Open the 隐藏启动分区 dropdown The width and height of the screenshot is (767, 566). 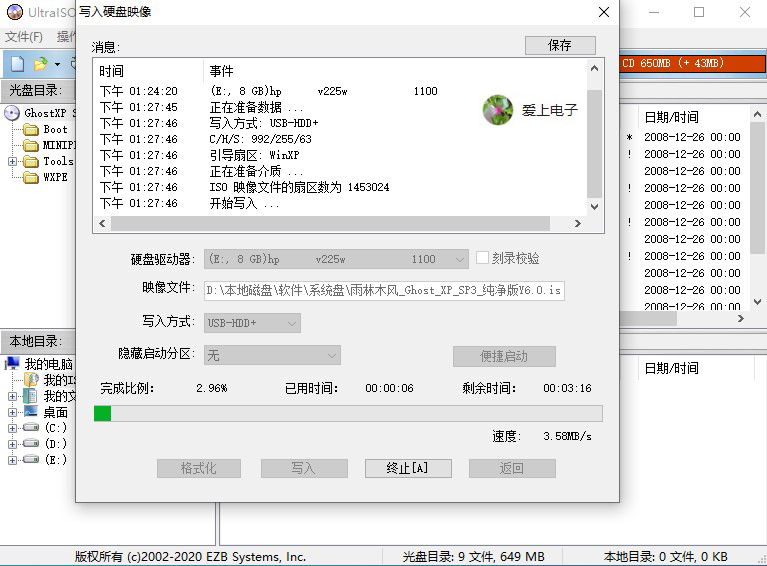[272, 355]
